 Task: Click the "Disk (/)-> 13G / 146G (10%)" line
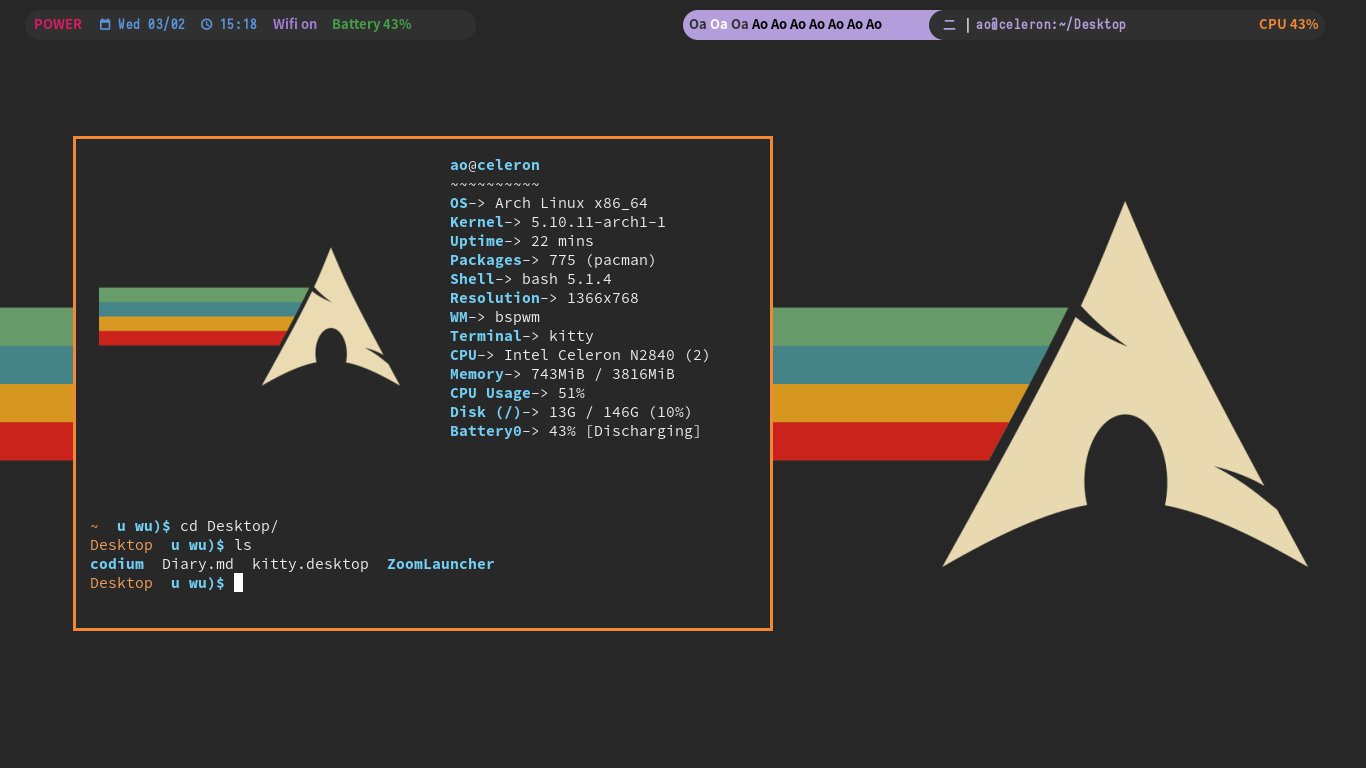coord(571,412)
